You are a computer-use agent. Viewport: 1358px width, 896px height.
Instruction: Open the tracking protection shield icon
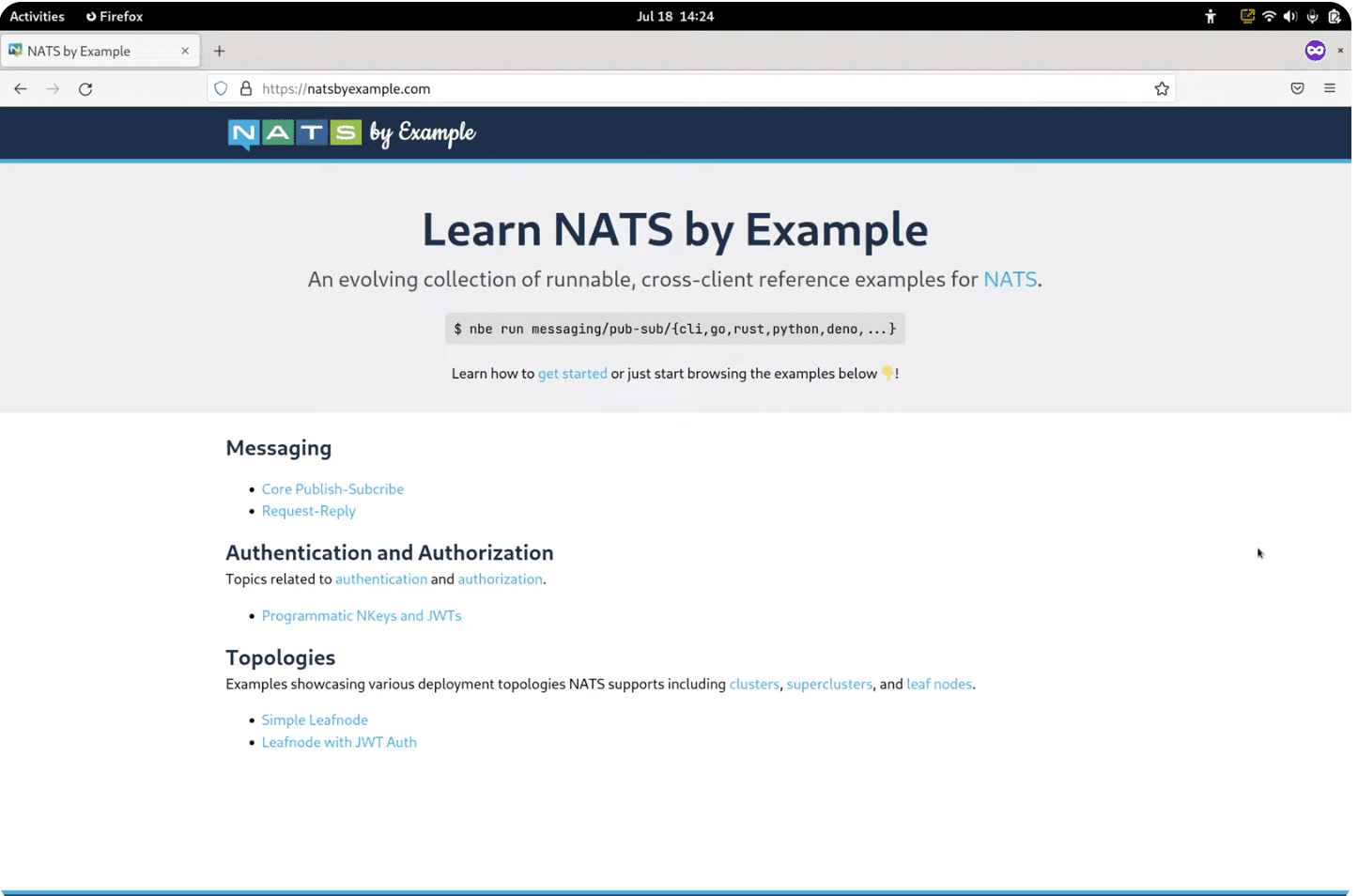[x=221, y=88]
